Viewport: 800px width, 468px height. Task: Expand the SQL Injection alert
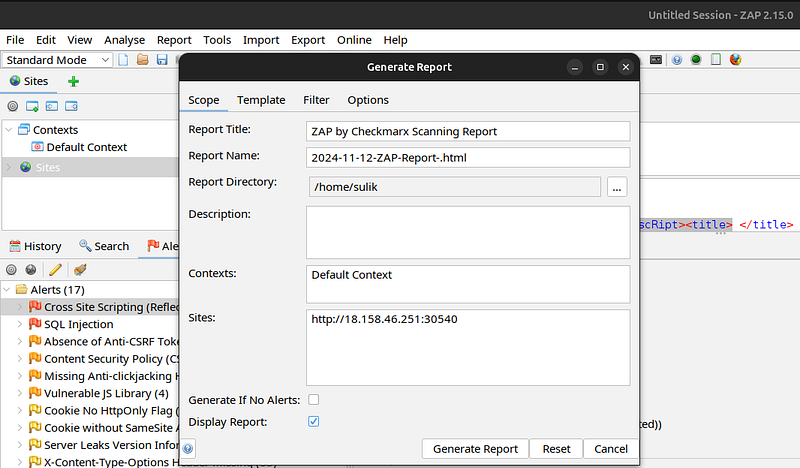(20, 324)
